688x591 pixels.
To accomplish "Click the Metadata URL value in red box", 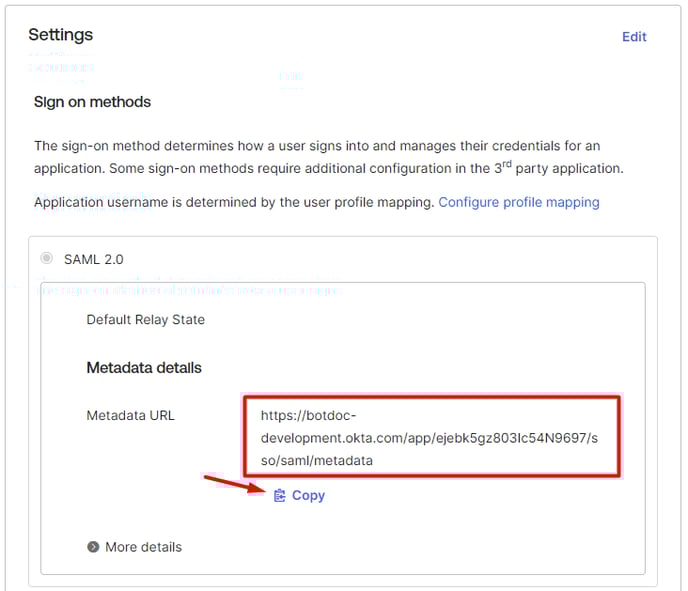I will (432, 437).
